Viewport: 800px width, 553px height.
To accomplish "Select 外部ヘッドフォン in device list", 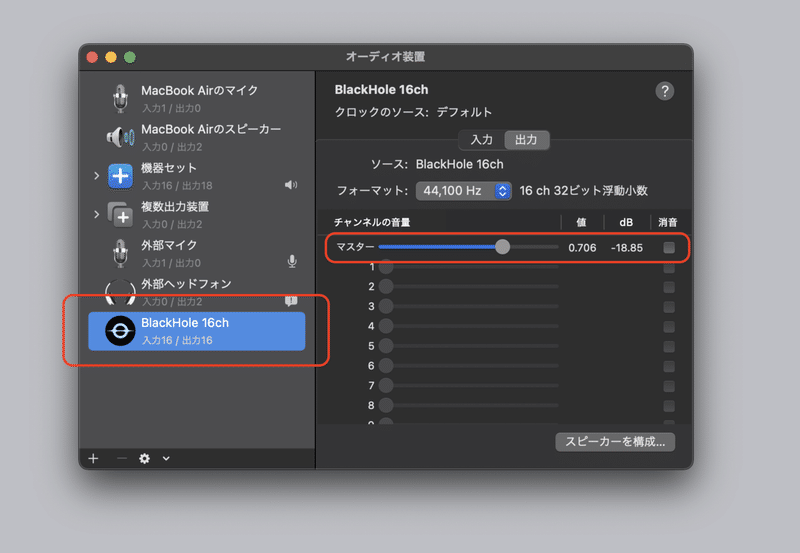I will [197, 292].
